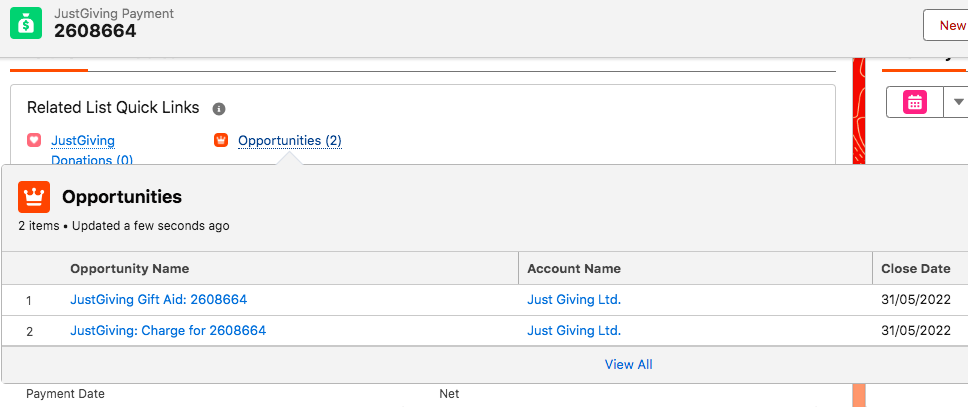Viewport: 968px width, 407px height.
Task: Sort by Account Name column header
Action: [x=574, y=269]
